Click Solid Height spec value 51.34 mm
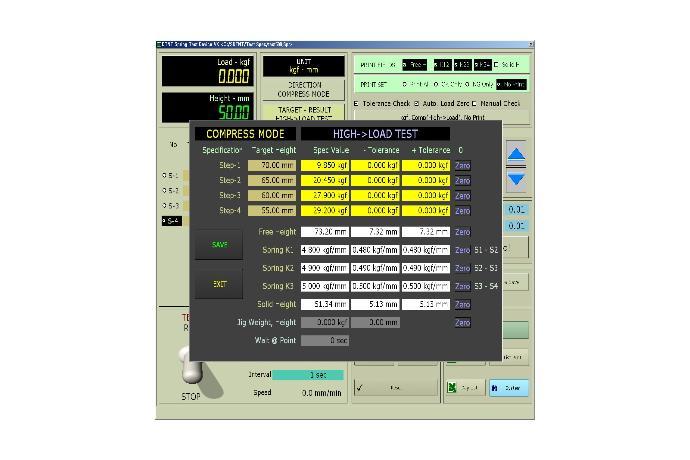 [325, 304]
